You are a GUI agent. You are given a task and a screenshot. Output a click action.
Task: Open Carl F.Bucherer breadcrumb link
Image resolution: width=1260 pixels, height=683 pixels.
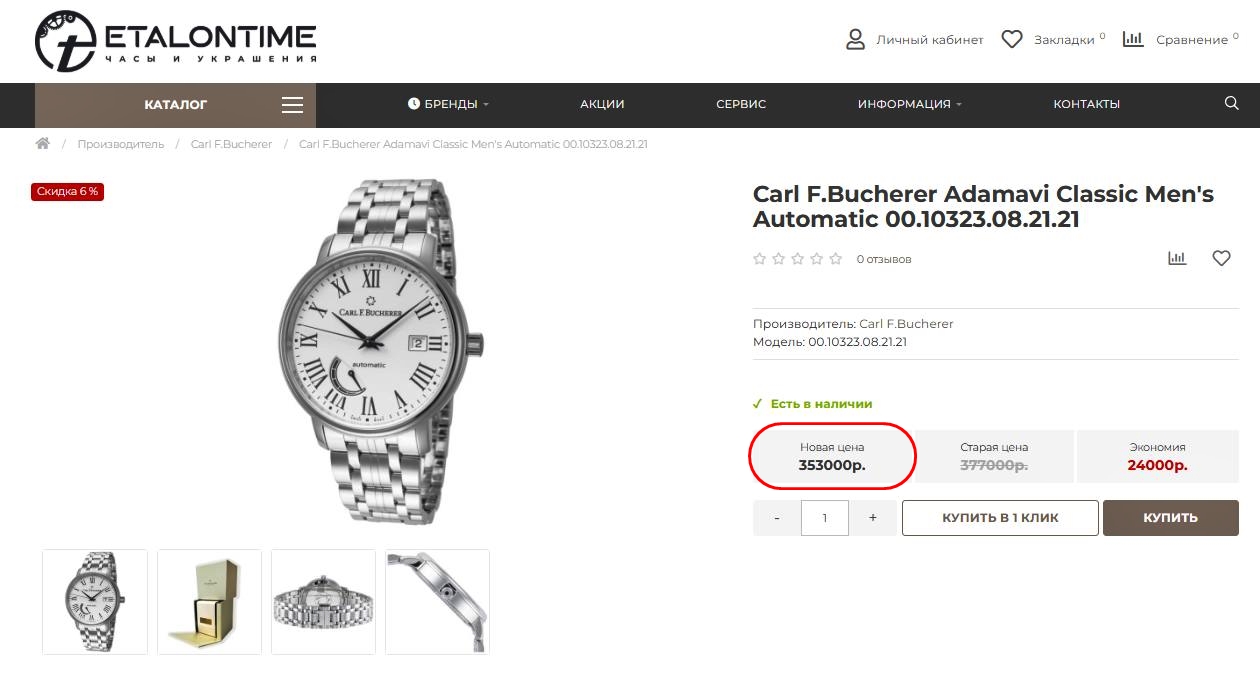[231, 144]
